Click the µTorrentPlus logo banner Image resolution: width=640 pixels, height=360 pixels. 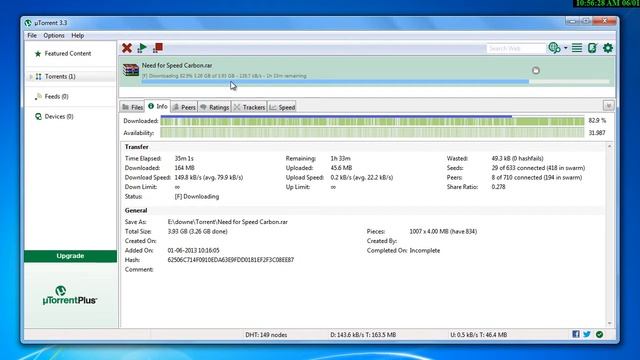(x=70, y=296)
